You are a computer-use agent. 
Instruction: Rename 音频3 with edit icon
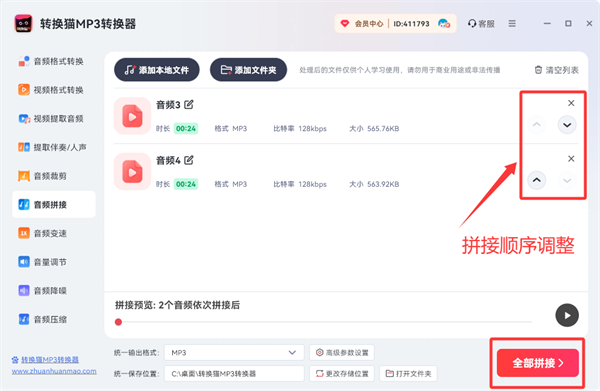point(189,104)
